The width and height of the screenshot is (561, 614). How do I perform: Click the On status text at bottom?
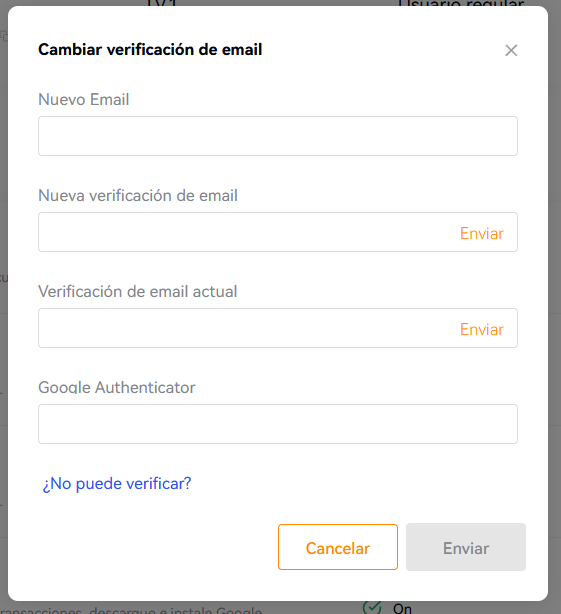[402, 608]
